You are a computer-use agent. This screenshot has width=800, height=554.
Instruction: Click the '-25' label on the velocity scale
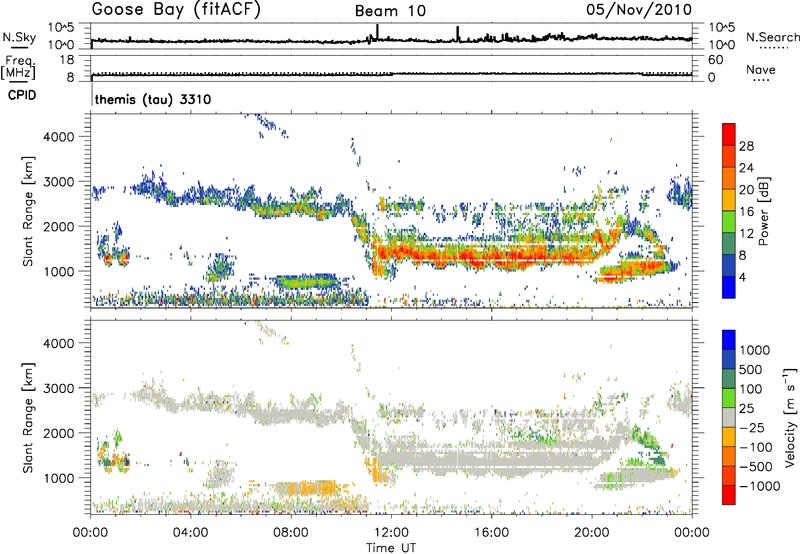tap(752, 428)
